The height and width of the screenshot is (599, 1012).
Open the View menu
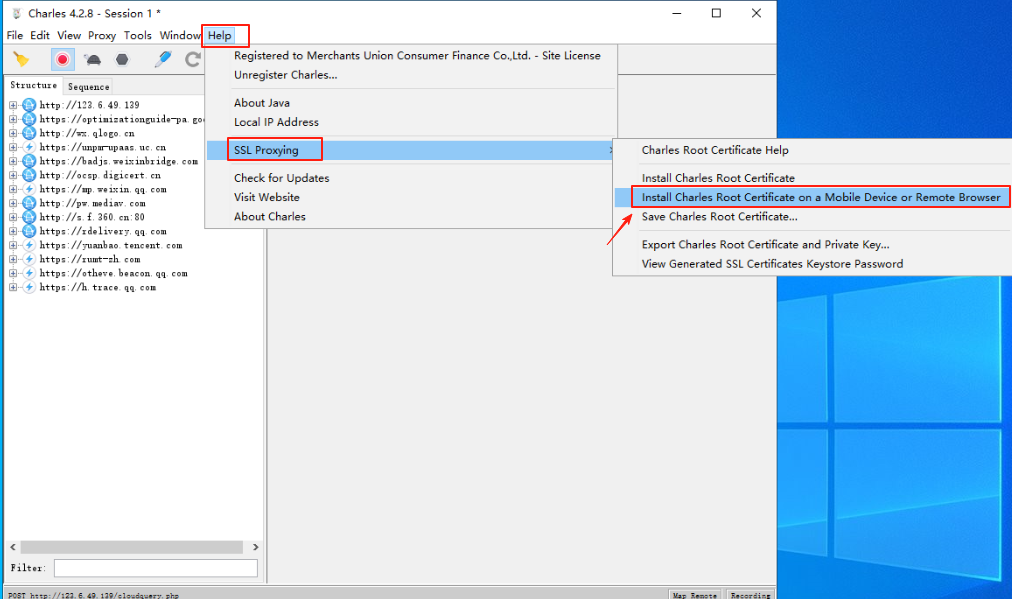coord(69,36)
